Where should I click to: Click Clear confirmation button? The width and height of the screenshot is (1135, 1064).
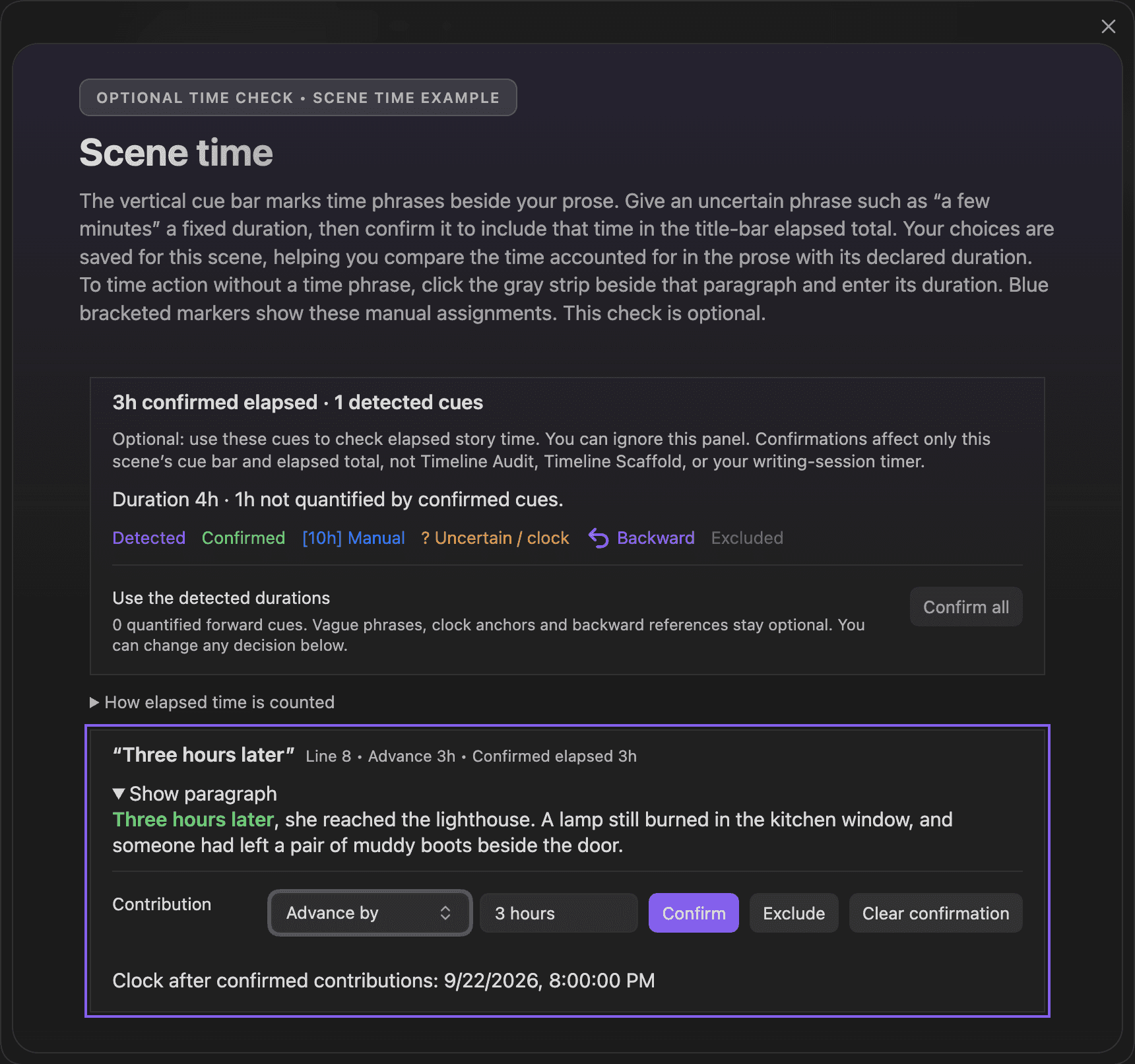coord(936,913)
